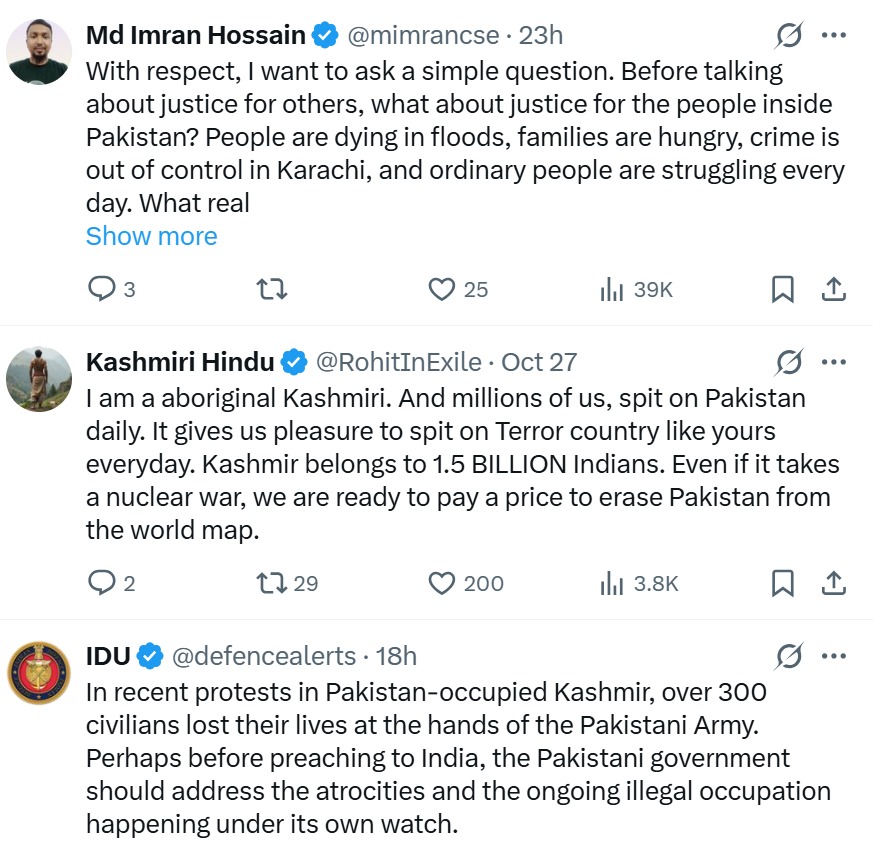Open @RohitInExile profile handle
This screenshot has height=847, width=873.
pyautogui.click(x=399, y=362)
